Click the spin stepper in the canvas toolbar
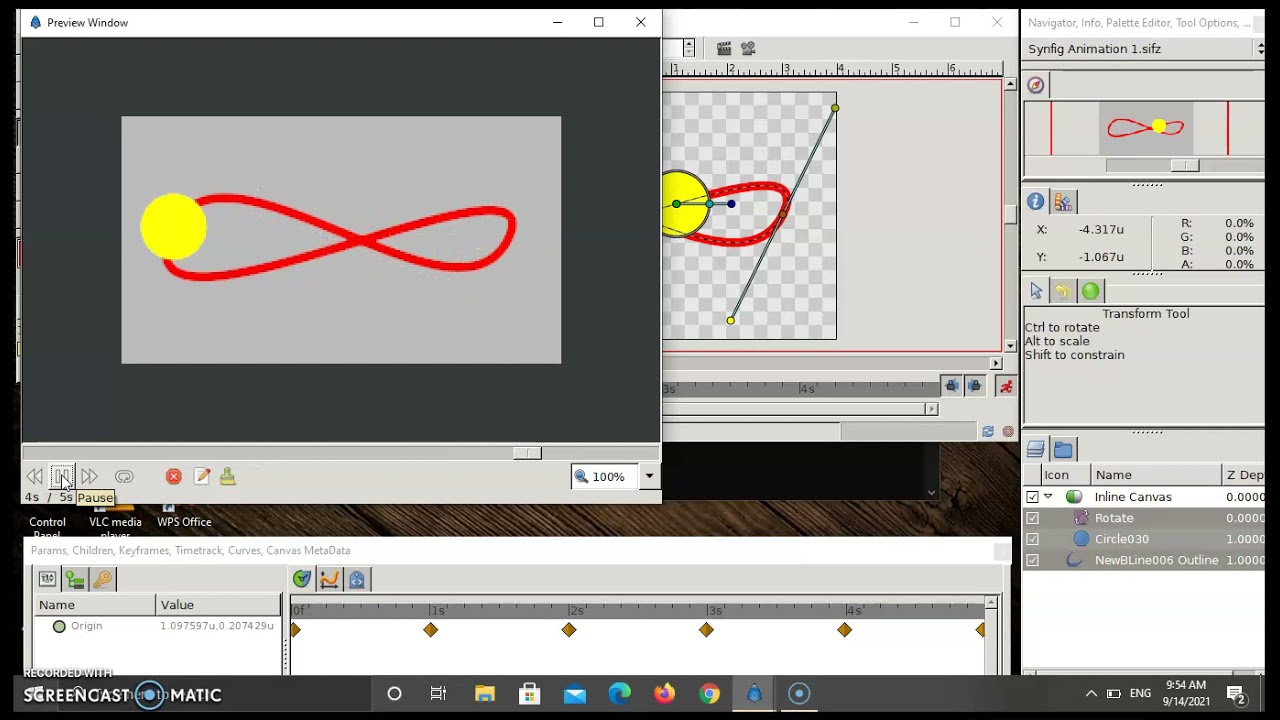Image resolution: width=1280 pixels, height=720 pixels. pos(689,48)
